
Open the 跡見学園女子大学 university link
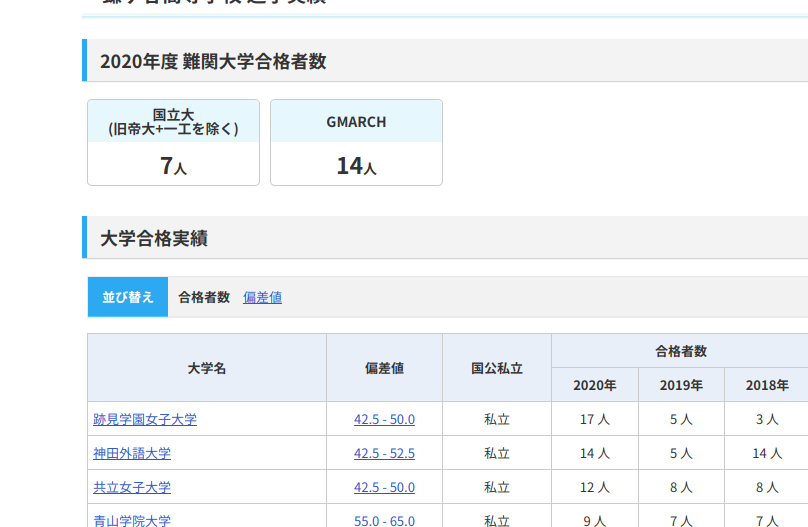click(145, 419)
